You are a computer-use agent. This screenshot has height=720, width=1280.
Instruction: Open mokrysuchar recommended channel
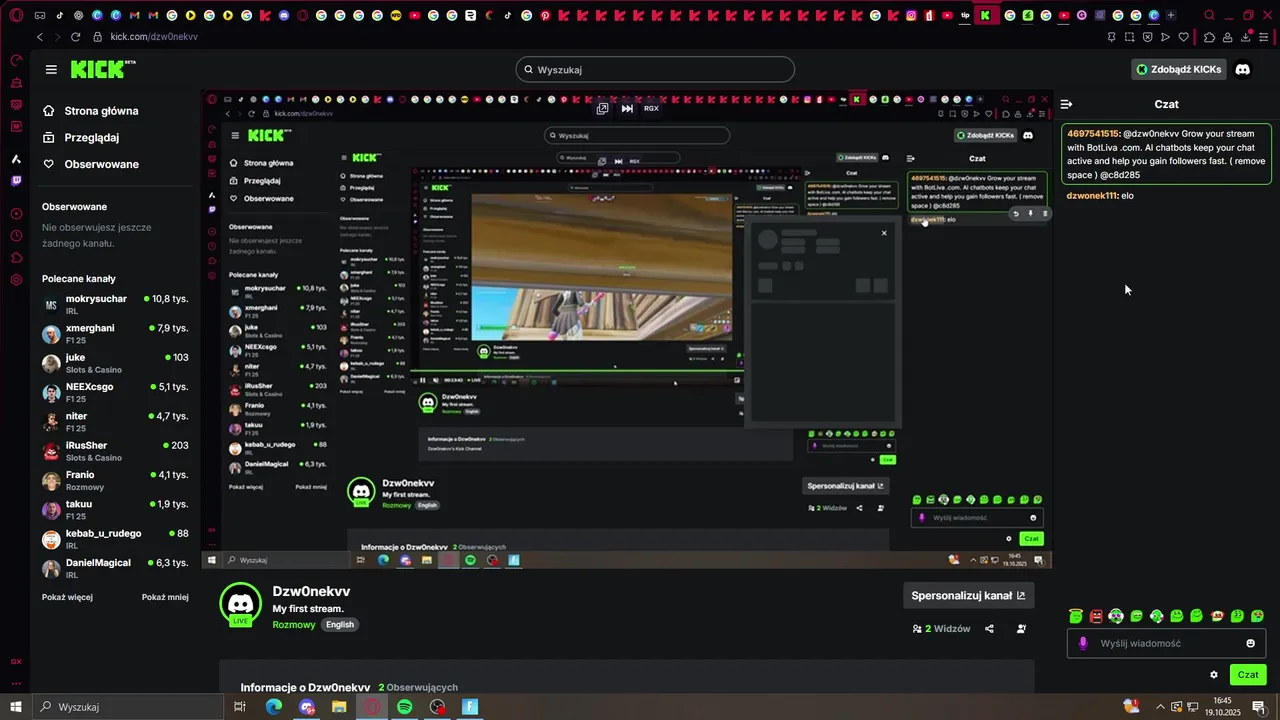click(115, 304)
